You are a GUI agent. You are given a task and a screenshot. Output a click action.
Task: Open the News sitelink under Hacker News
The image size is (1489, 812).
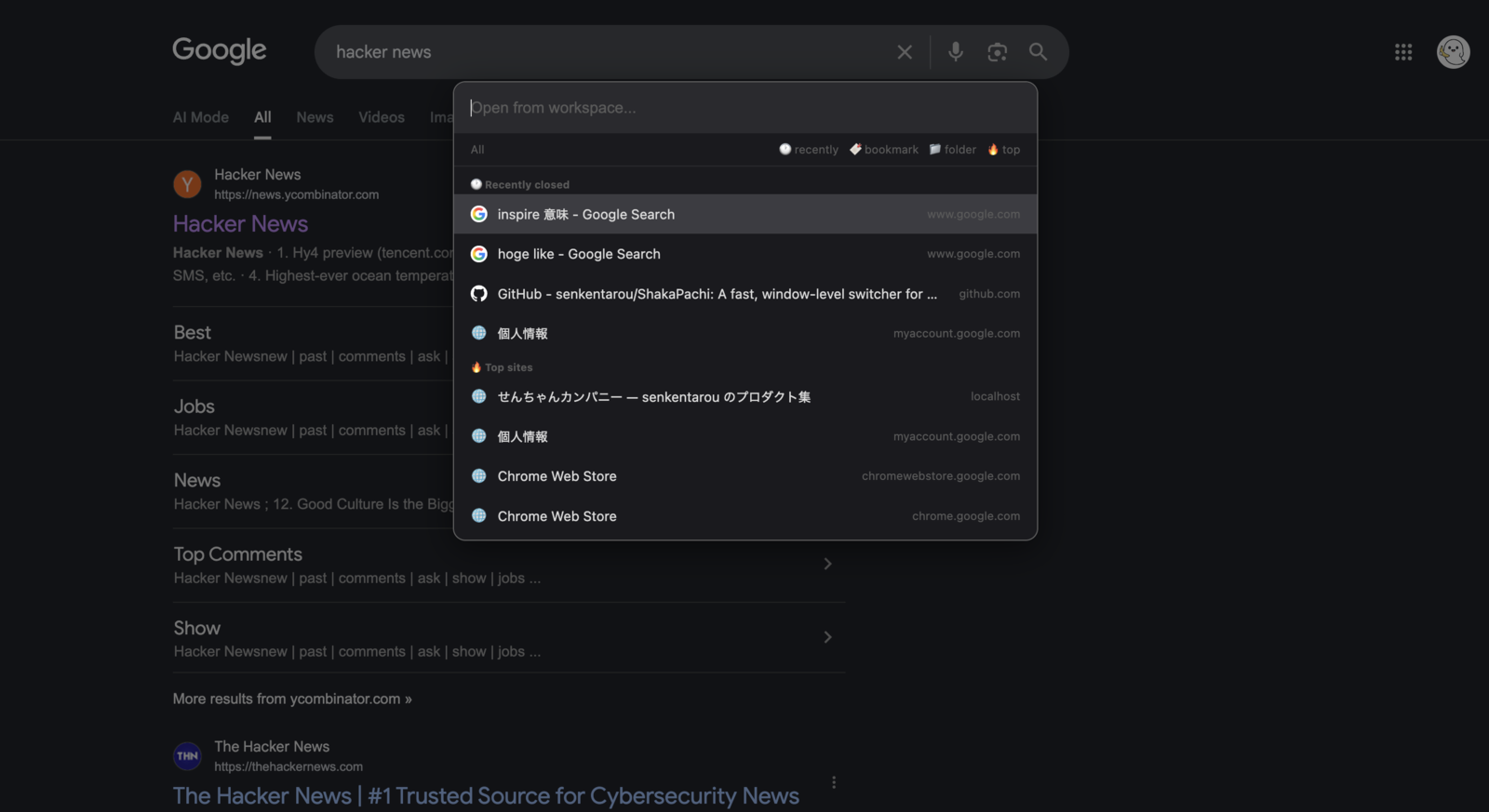197,480
